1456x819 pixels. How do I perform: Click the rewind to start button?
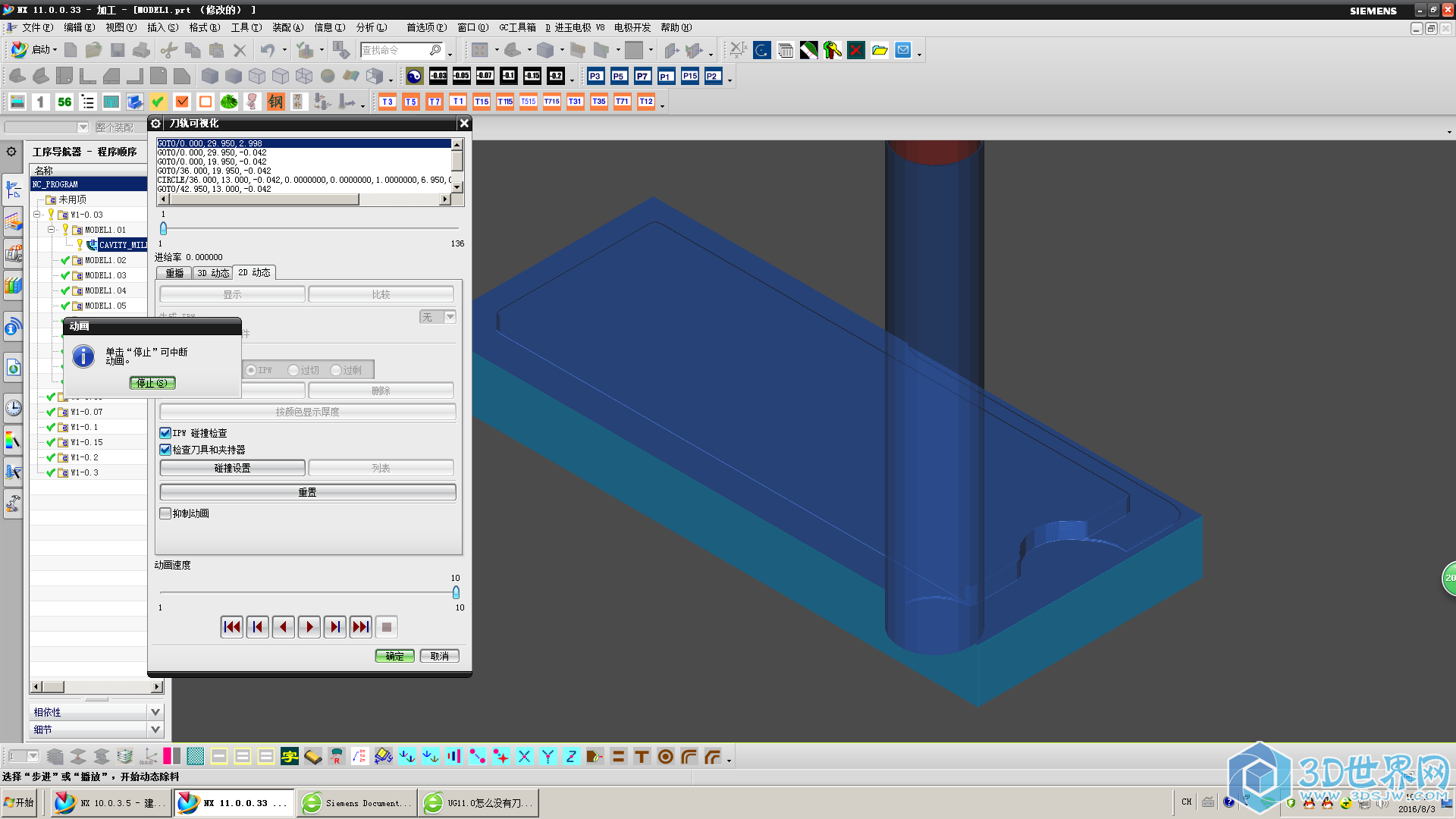(231, 627)
